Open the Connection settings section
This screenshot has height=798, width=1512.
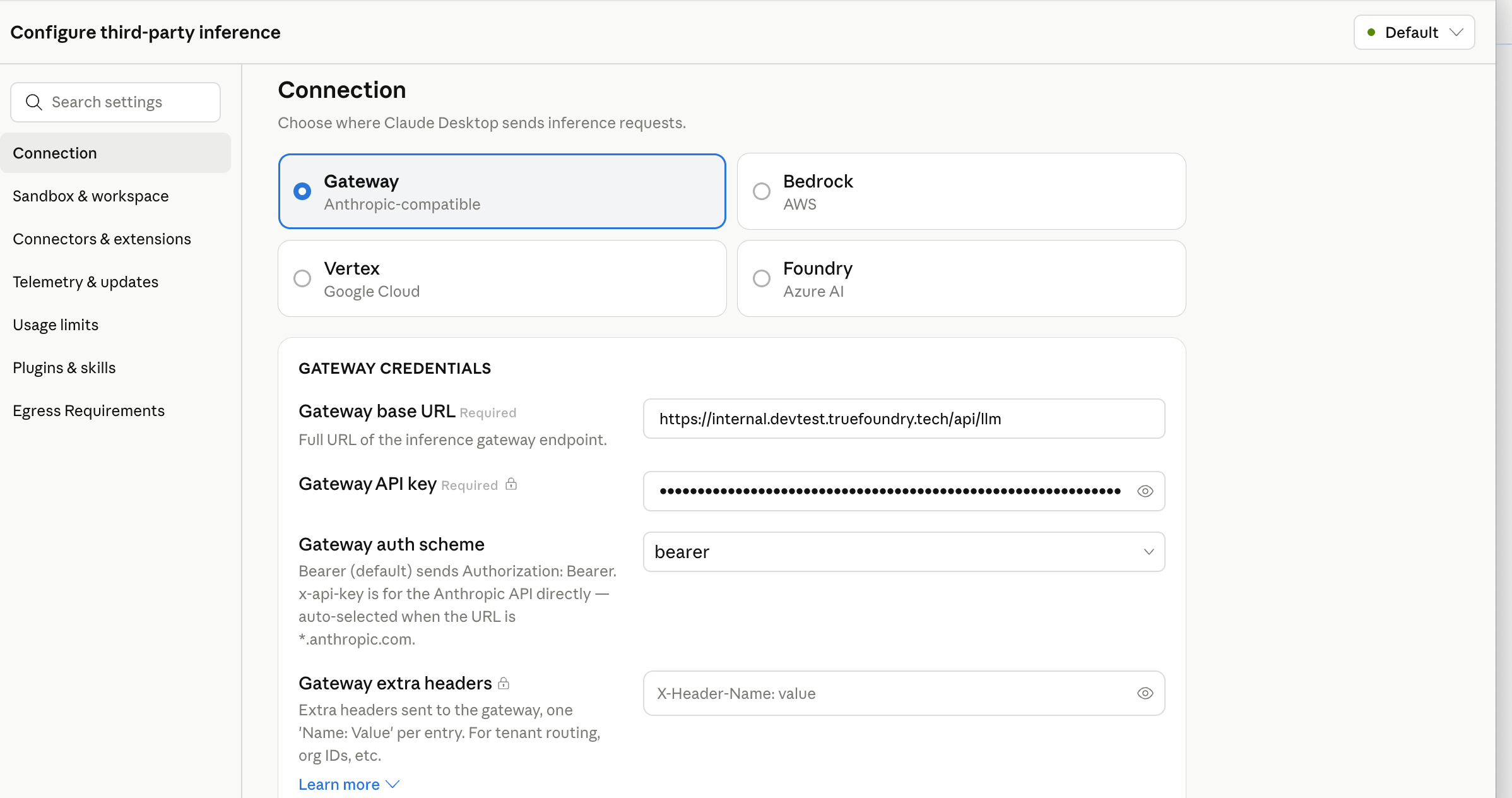(x=115, y=153)
